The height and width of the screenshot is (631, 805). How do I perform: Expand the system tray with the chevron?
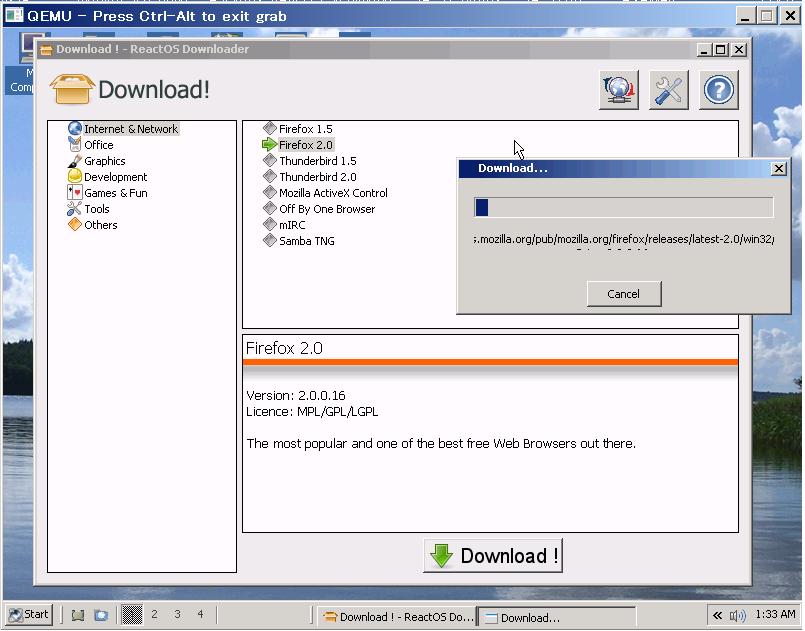pos(717,615)
